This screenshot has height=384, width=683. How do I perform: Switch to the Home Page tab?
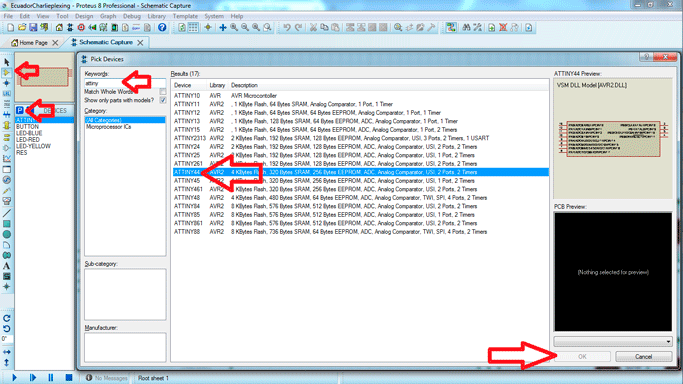(x=33, y=43)
